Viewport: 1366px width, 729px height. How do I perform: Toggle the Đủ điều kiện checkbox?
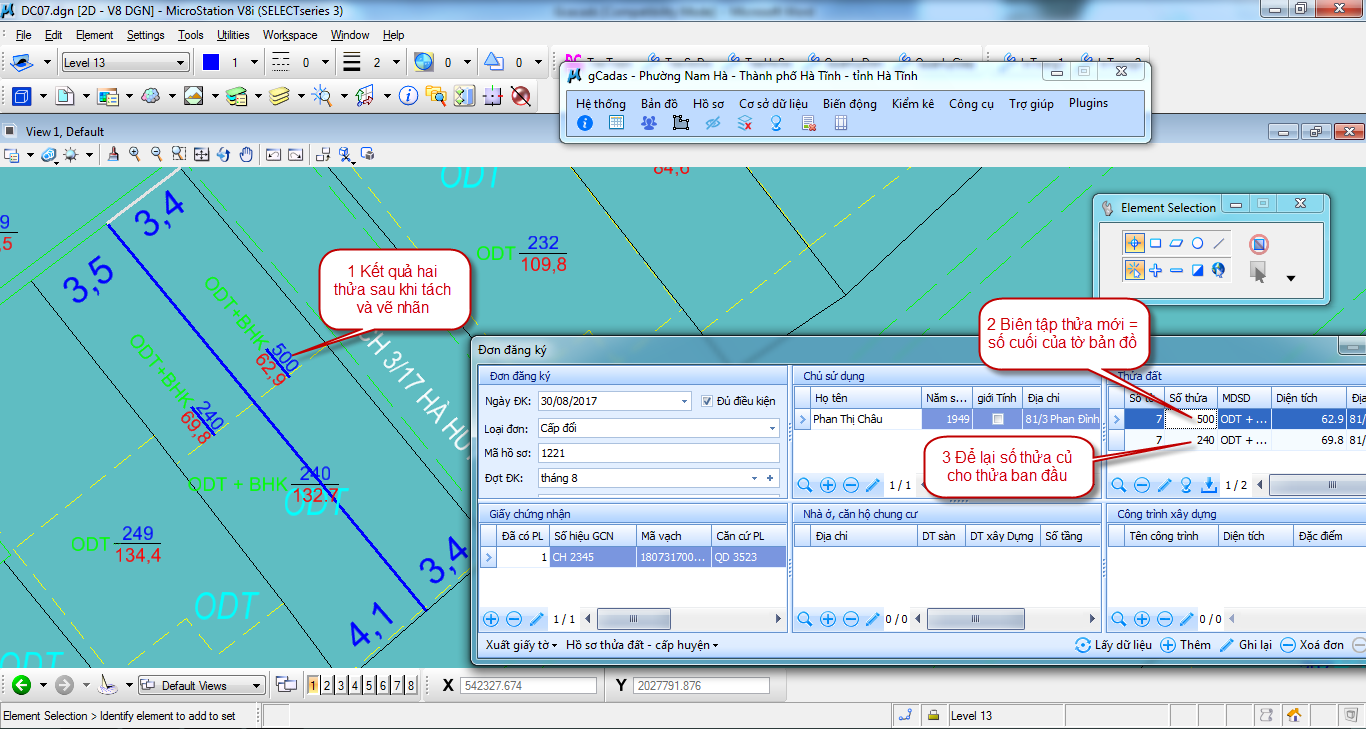pos(708,401)
